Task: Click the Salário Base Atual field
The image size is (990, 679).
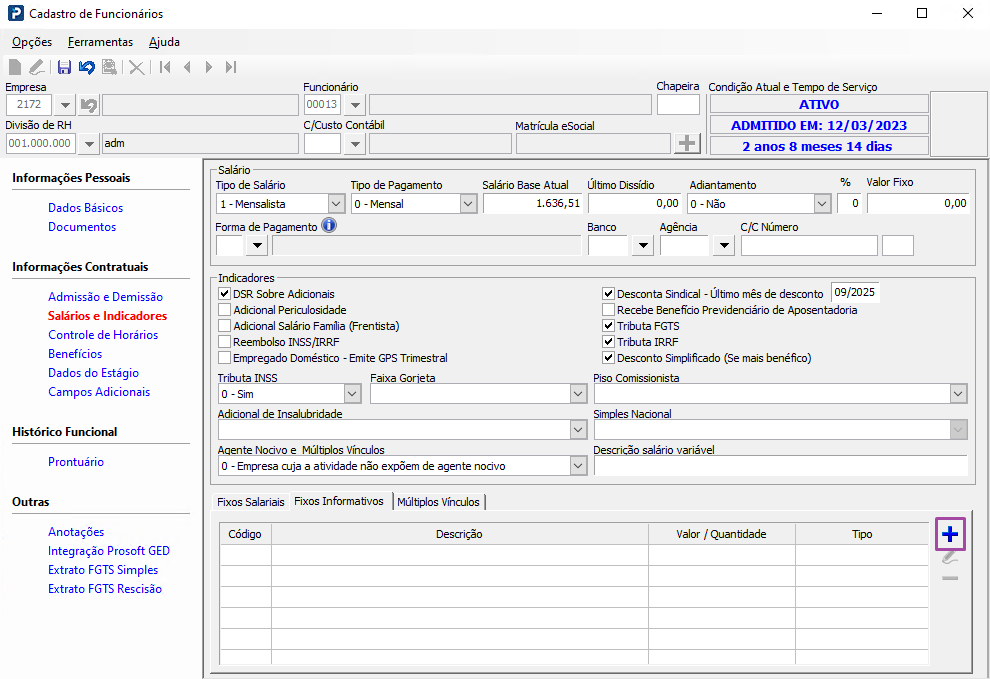Action: tap(533, 203)
